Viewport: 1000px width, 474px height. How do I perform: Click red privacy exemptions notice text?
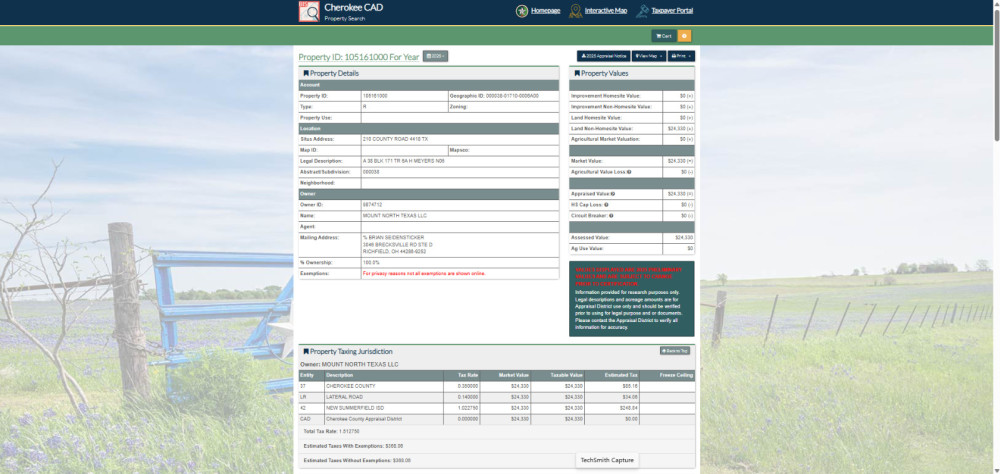pos(424,274)
